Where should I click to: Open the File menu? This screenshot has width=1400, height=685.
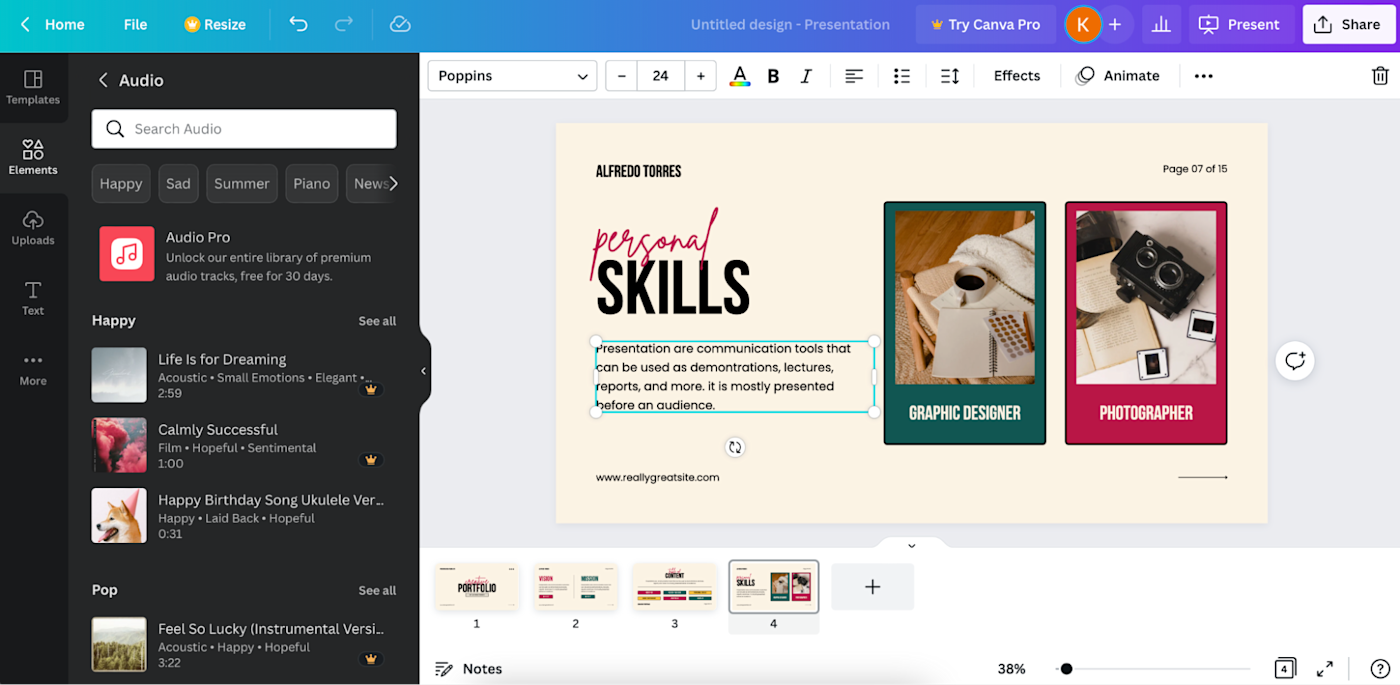135,24
